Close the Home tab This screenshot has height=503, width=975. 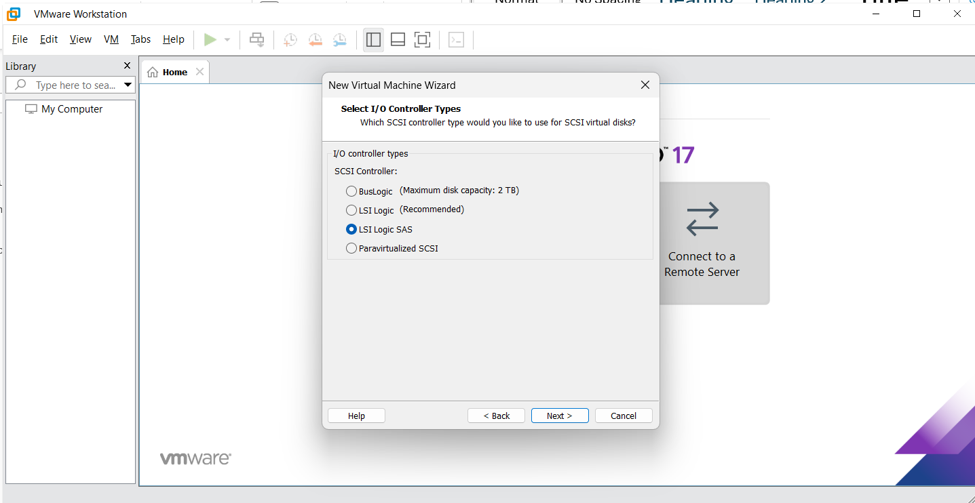pyautogui.click(x=200, y=72)
